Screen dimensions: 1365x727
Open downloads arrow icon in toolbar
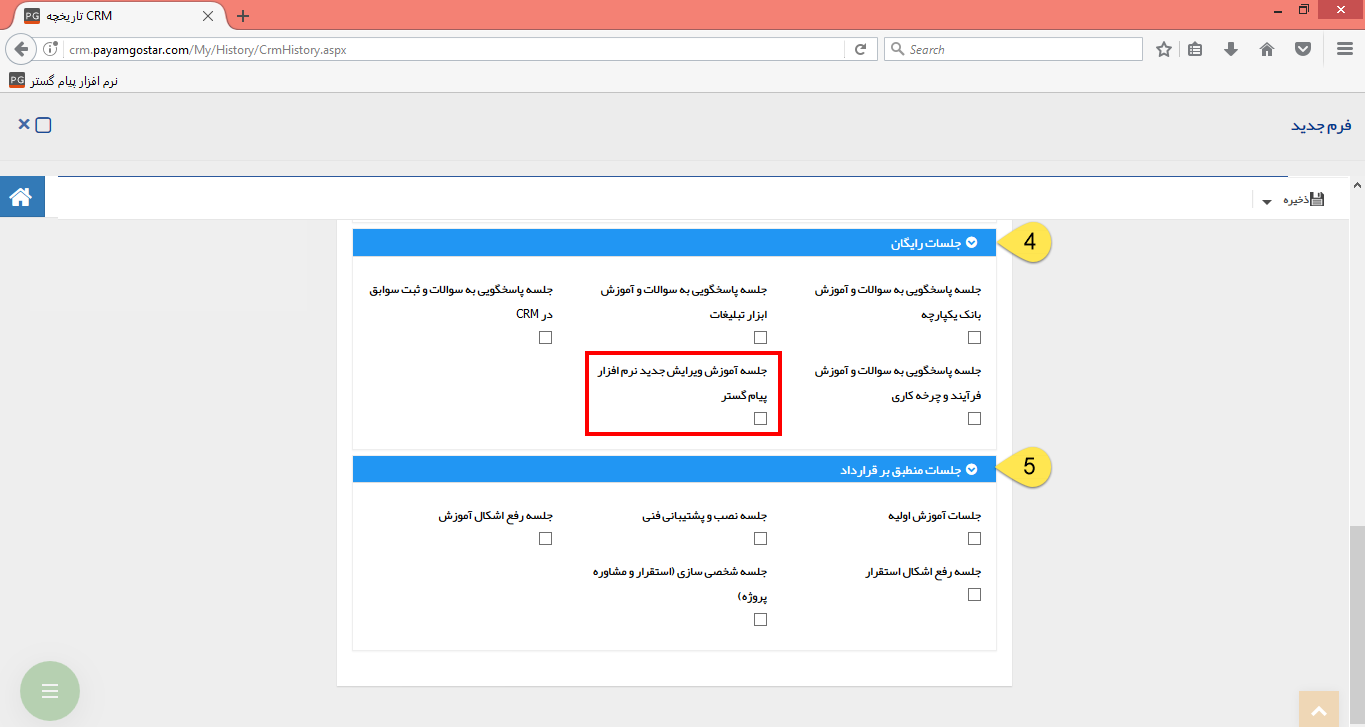coord(1231,49)
